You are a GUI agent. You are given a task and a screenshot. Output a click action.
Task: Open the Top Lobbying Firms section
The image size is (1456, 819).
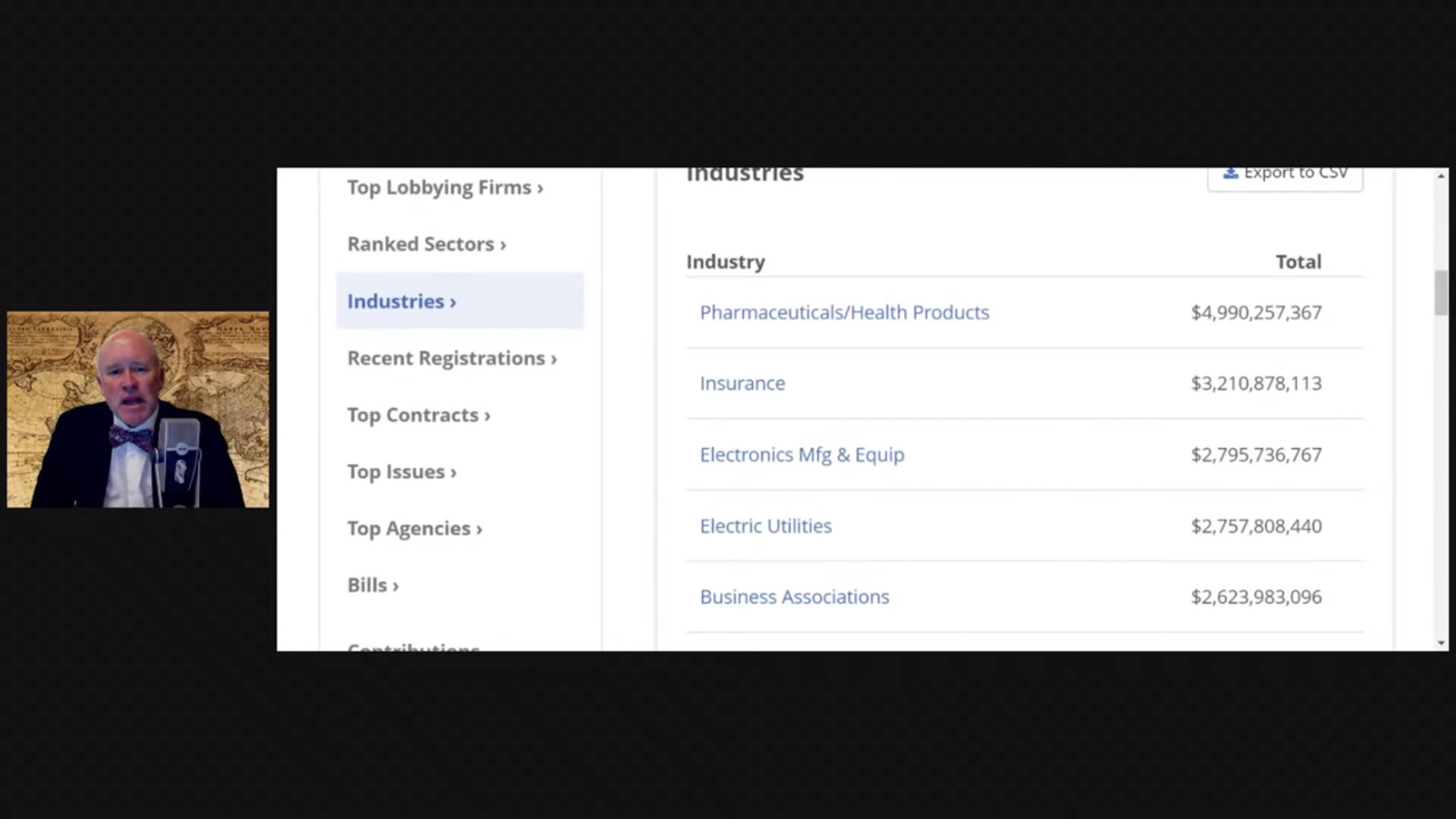[x=445, y=187]
